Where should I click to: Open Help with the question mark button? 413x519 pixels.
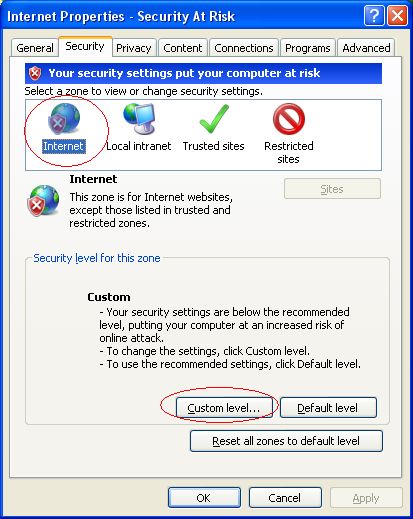[374, 16]
